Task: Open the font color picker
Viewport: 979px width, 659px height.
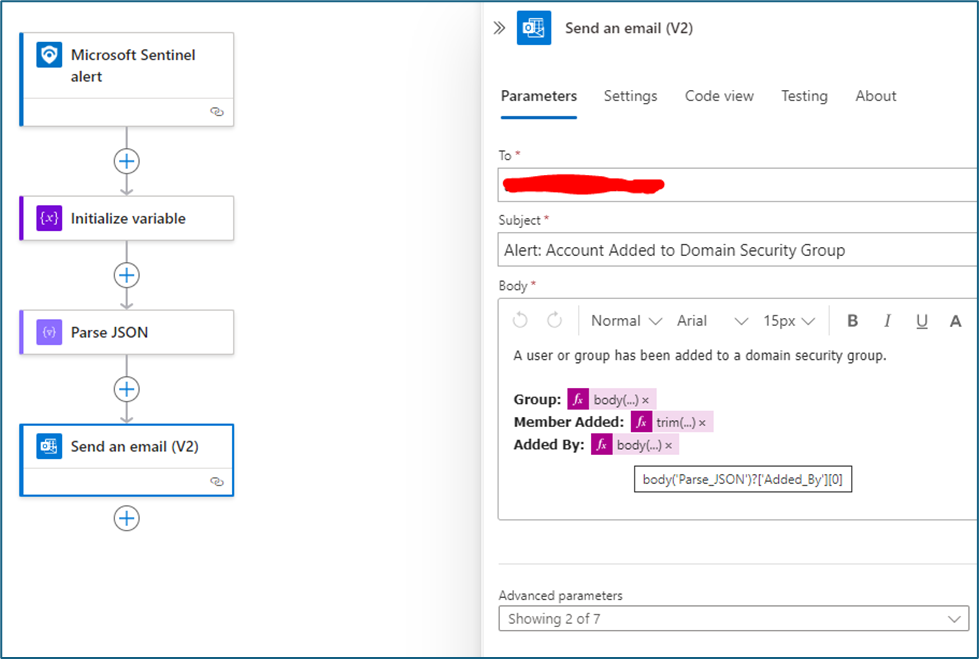Action: coord(956,321)
